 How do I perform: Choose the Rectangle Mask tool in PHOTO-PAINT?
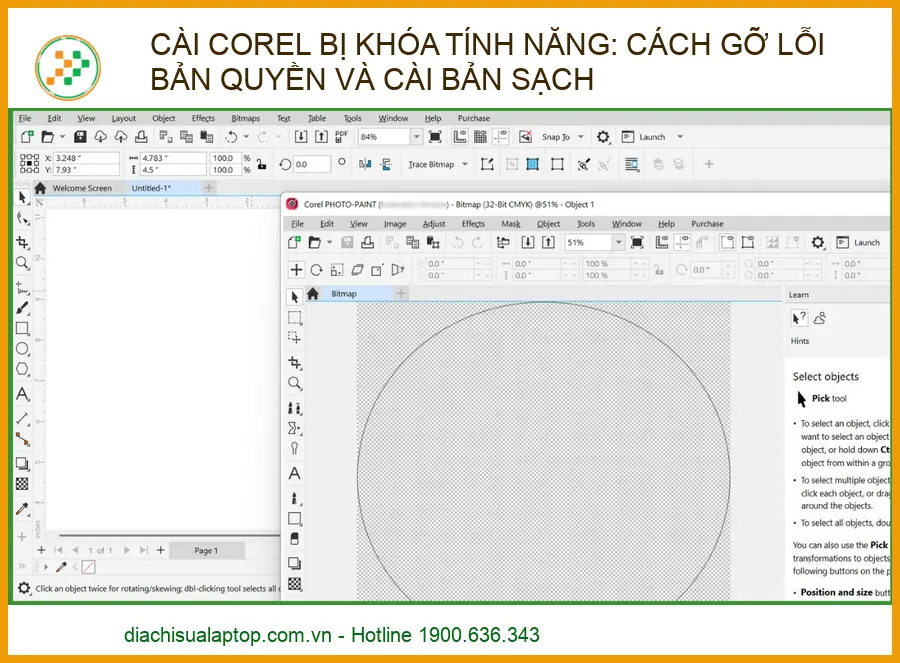[295, 318]
